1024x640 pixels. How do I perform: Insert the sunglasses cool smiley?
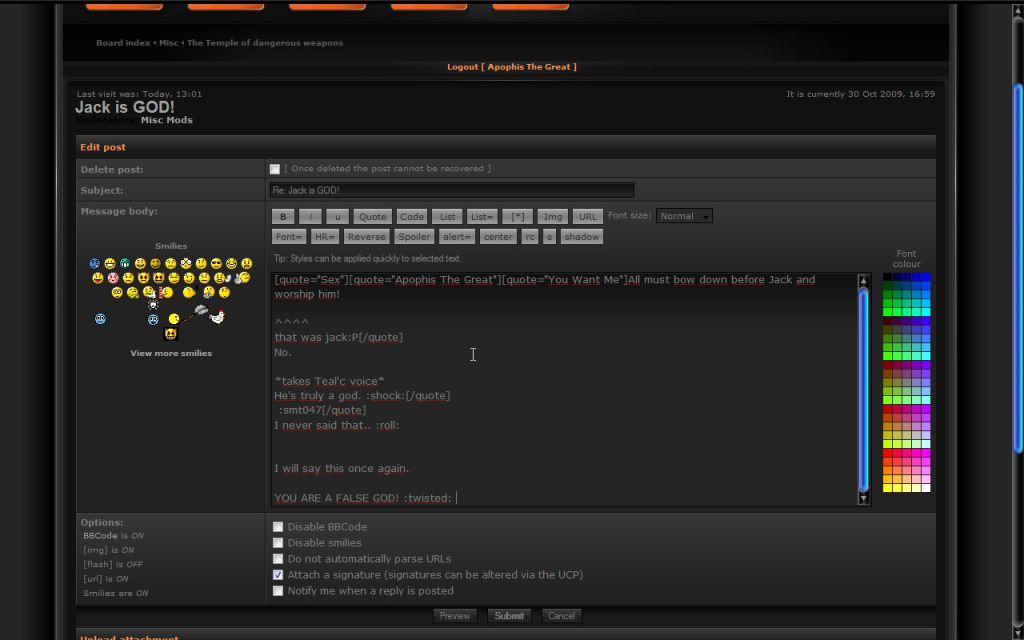click(217, 263)
